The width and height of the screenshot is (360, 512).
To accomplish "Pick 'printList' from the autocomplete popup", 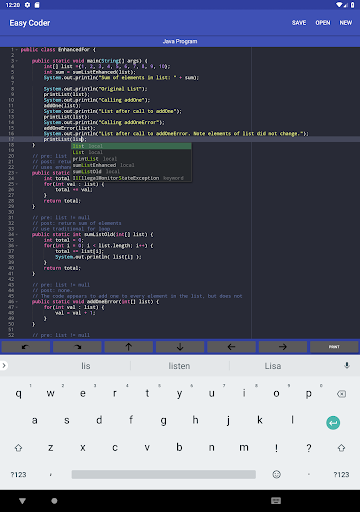I will (x=132, y=159).
